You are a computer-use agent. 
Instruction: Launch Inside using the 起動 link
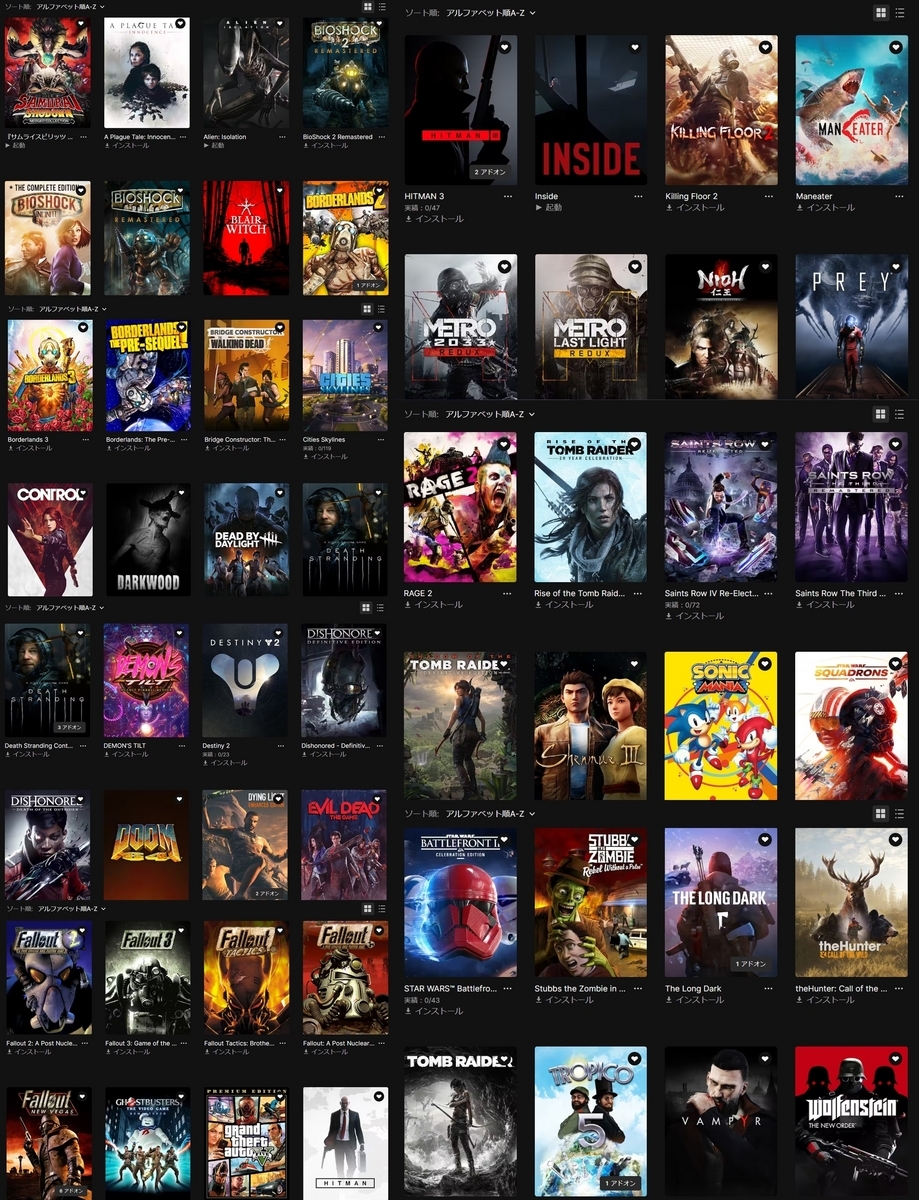548,207
